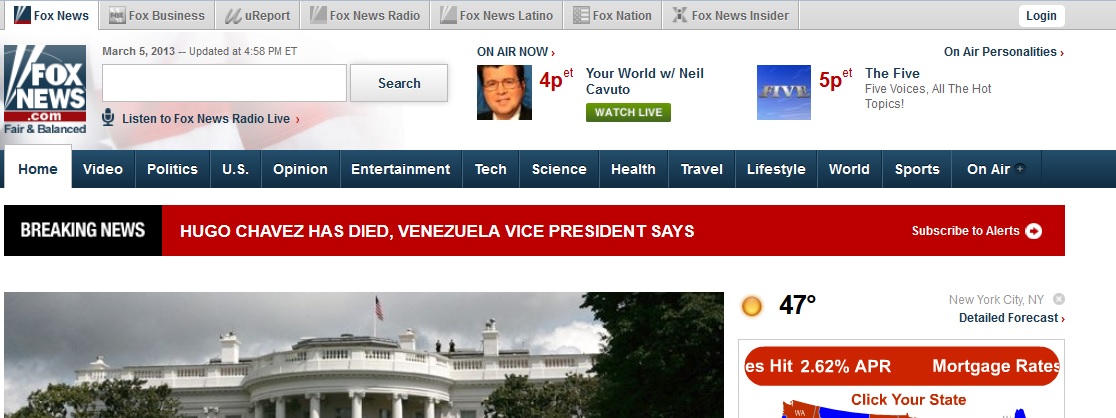Click the Fox News Insider icon
The width and height of the screenshot is (1116, 418).
click(x=680, y=15)
